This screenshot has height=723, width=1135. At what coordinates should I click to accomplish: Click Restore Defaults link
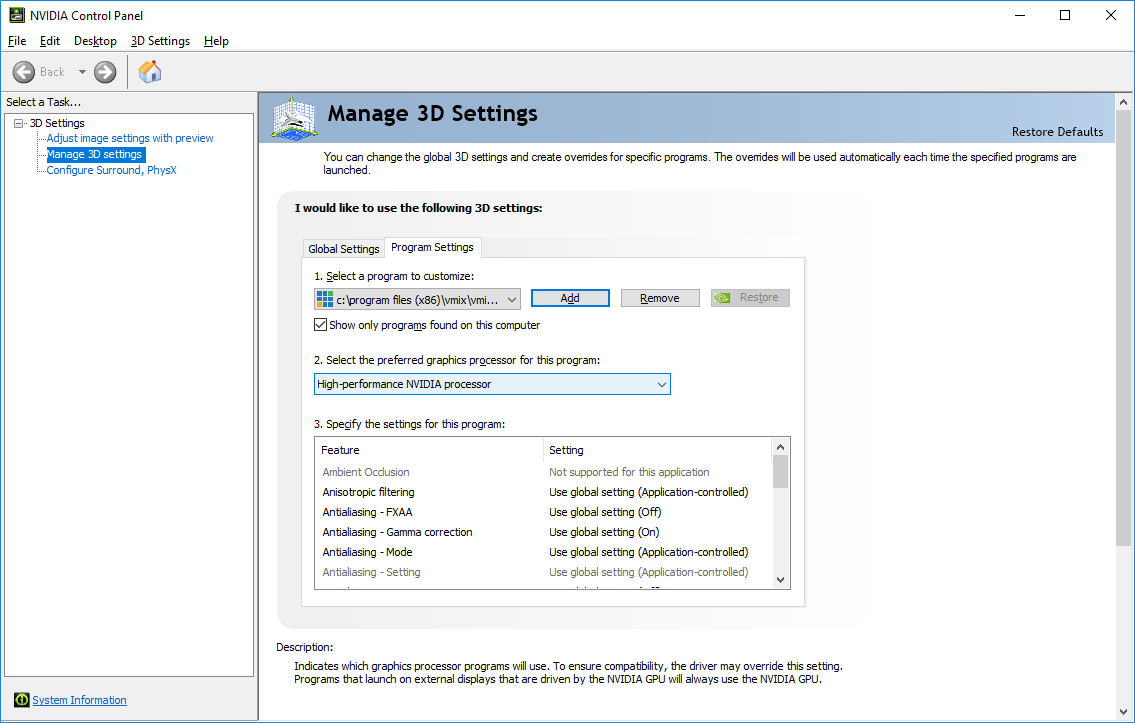click(1057, 132)
